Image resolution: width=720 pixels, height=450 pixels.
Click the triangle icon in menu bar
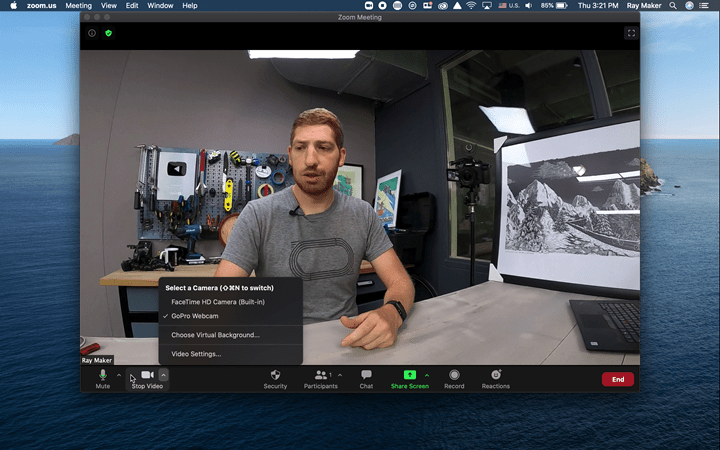(x=457, y=6)
